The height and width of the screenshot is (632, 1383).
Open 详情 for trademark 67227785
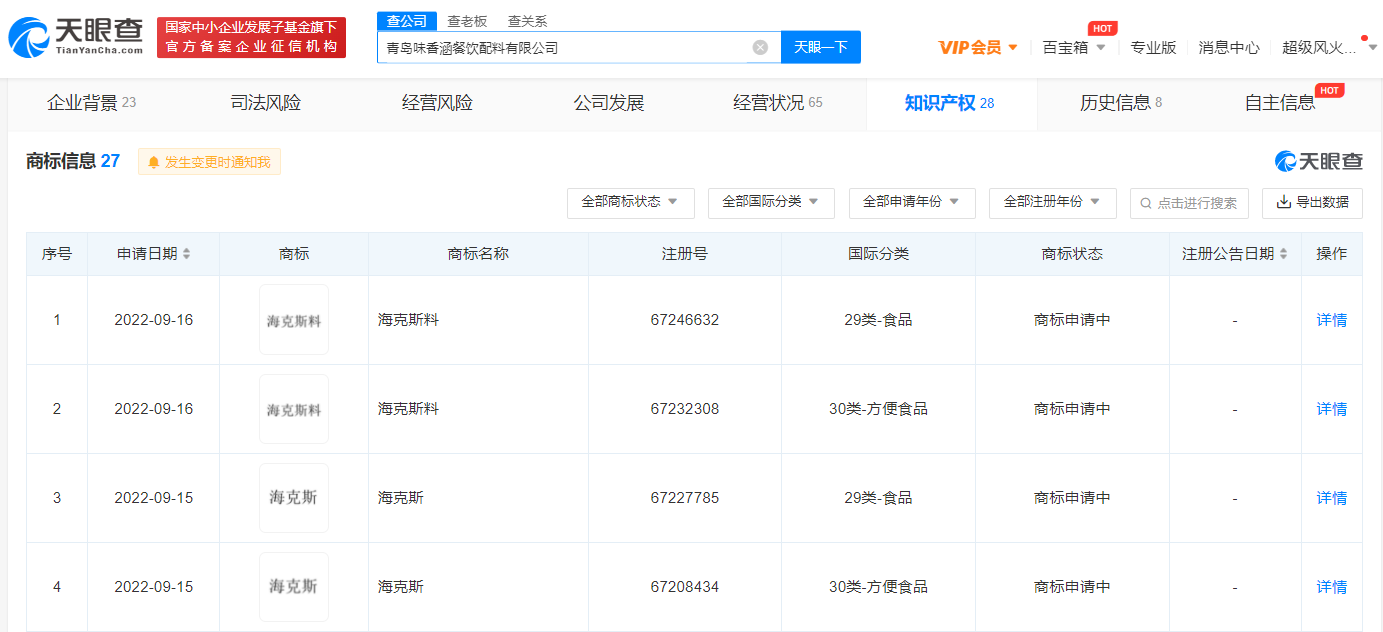1331,498
